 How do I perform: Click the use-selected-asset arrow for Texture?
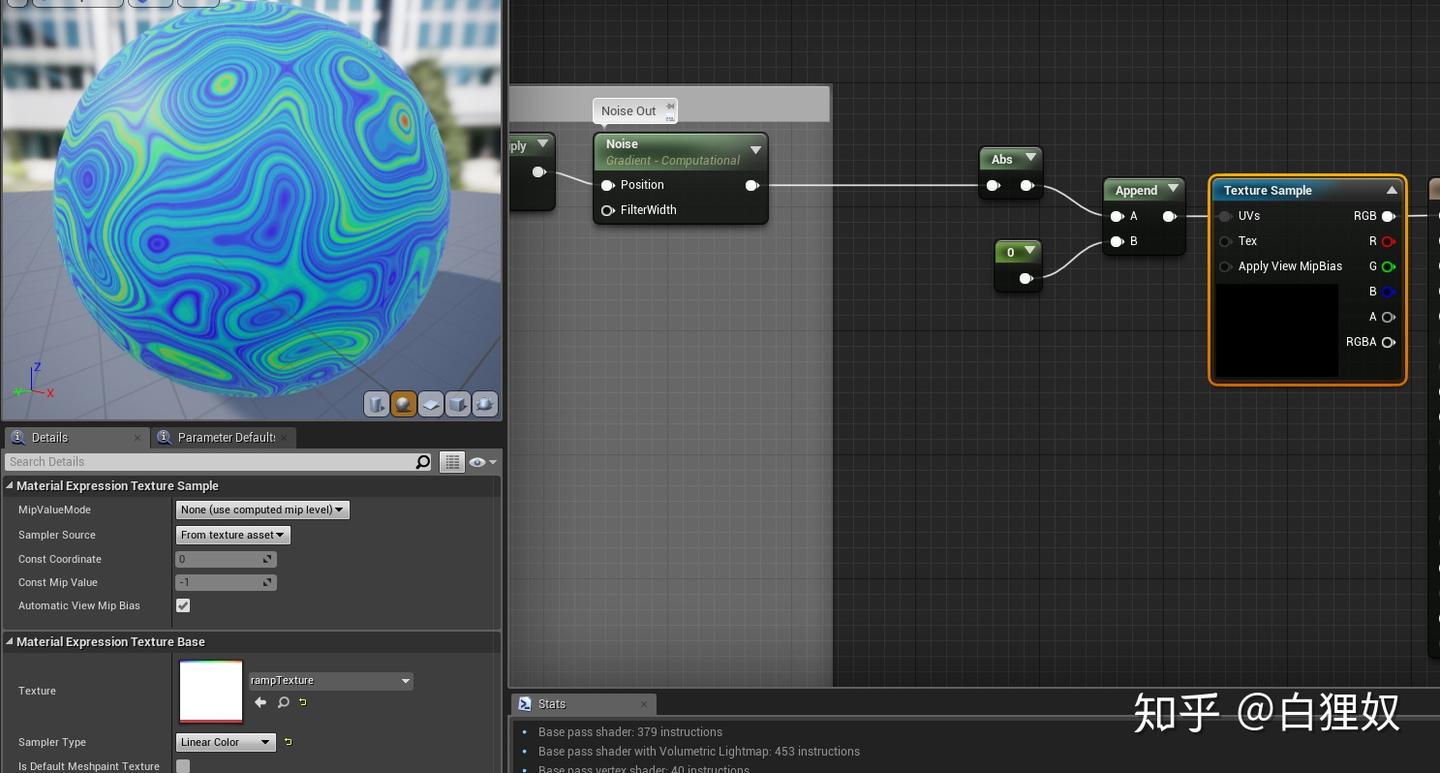(260, 702)
